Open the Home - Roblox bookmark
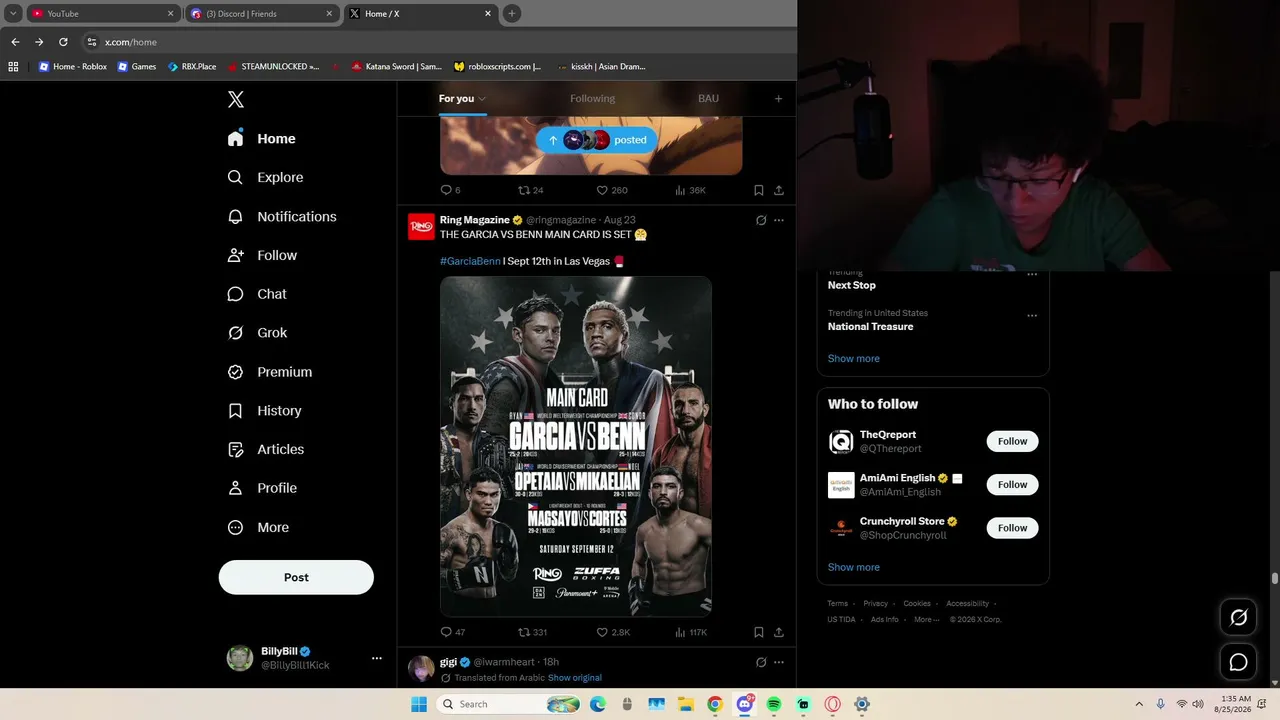The image size is (1280, 720). click(73, 67)
